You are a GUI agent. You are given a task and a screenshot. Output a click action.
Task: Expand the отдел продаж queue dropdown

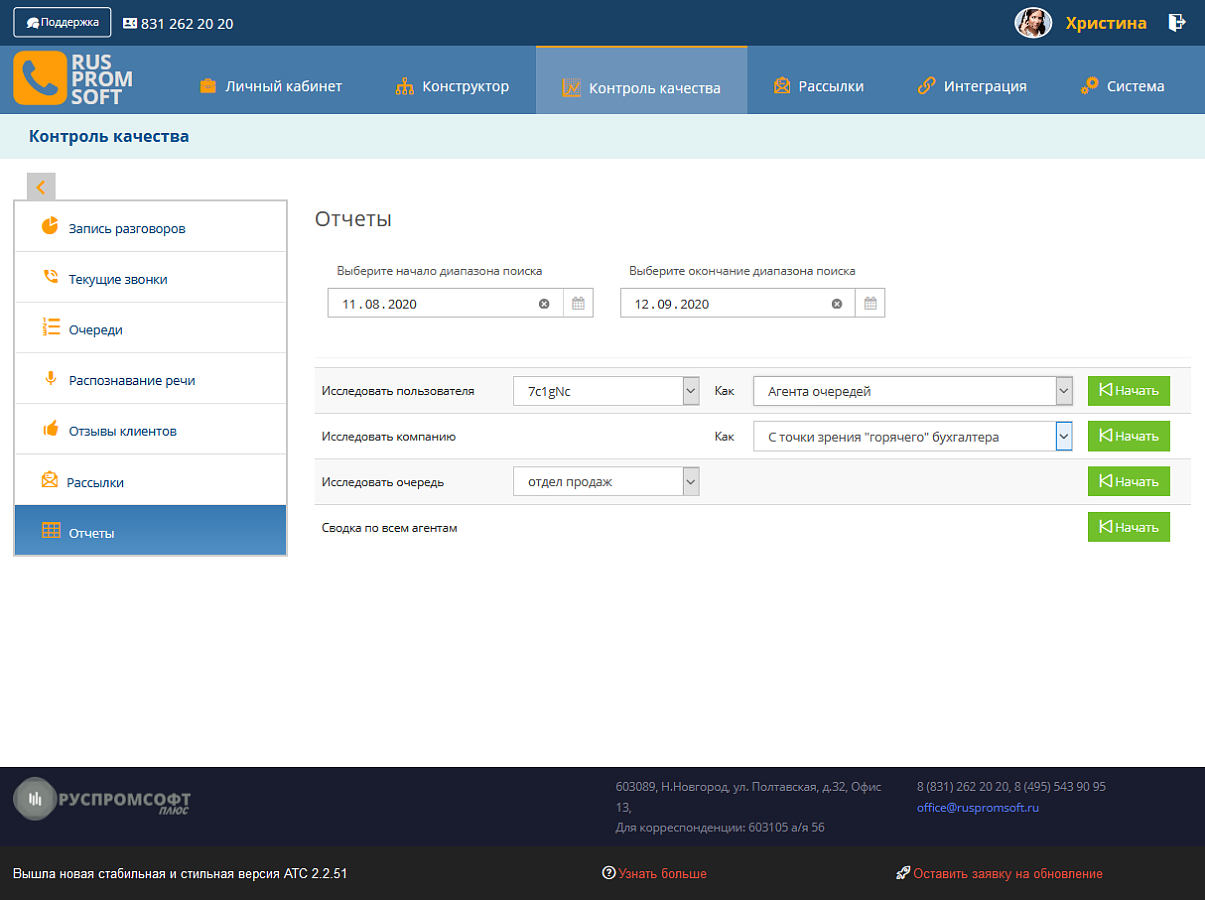(691, 482)
